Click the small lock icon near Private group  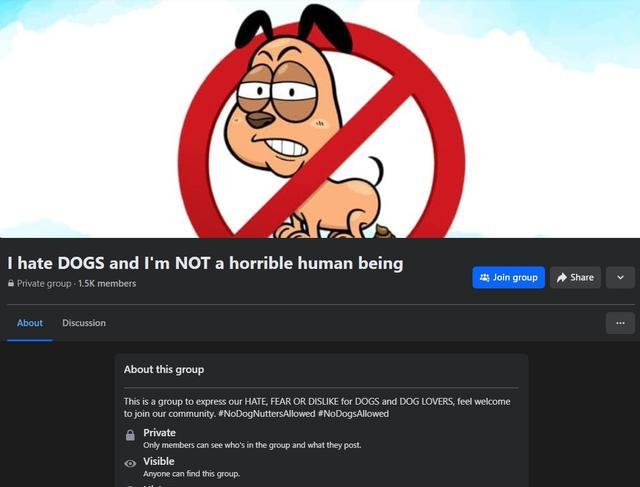pyautogui.click(x=11, y=283)
